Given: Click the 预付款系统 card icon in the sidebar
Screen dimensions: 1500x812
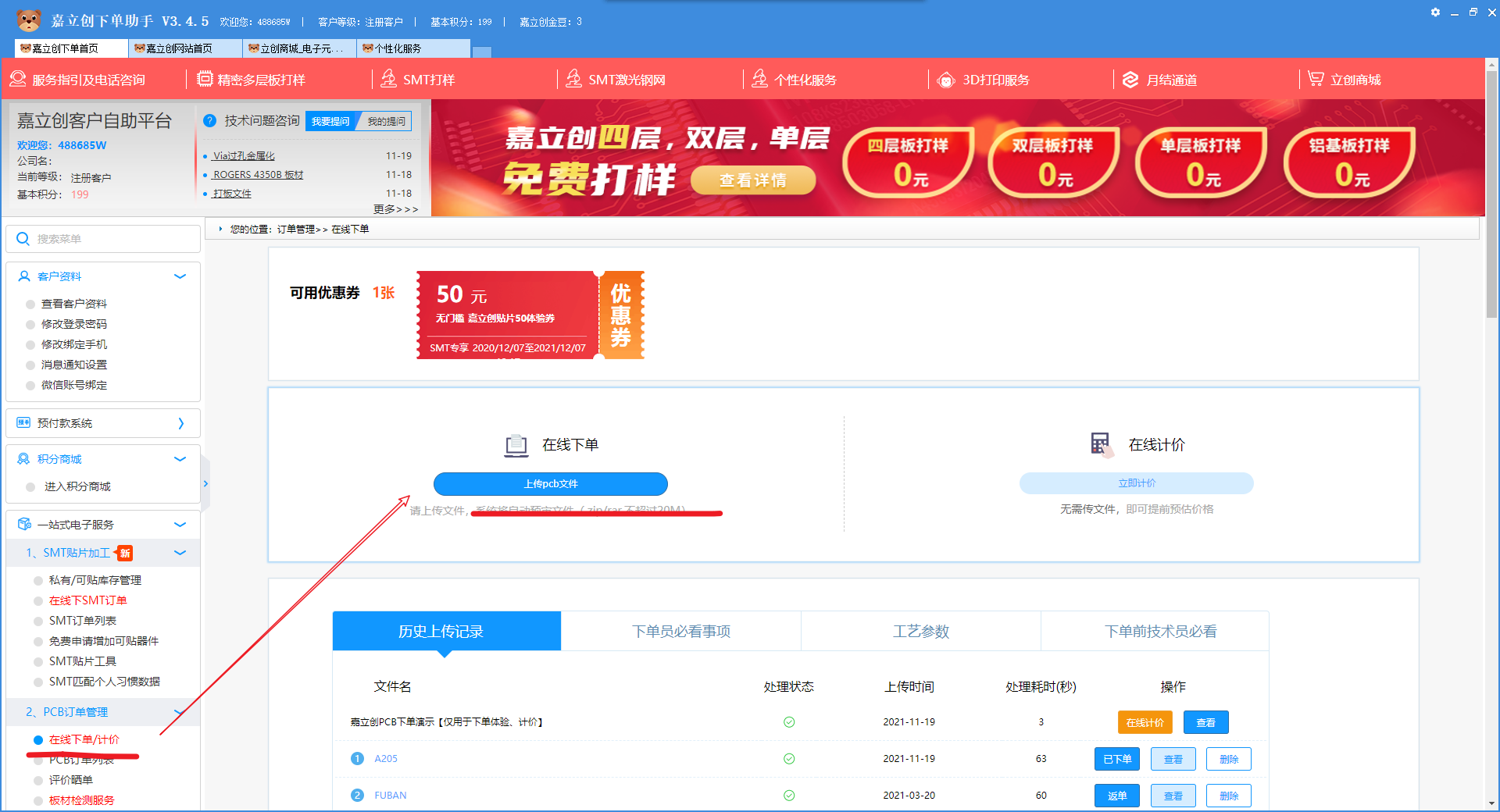Looking at the screenshot, I should [x=23, y=423].
